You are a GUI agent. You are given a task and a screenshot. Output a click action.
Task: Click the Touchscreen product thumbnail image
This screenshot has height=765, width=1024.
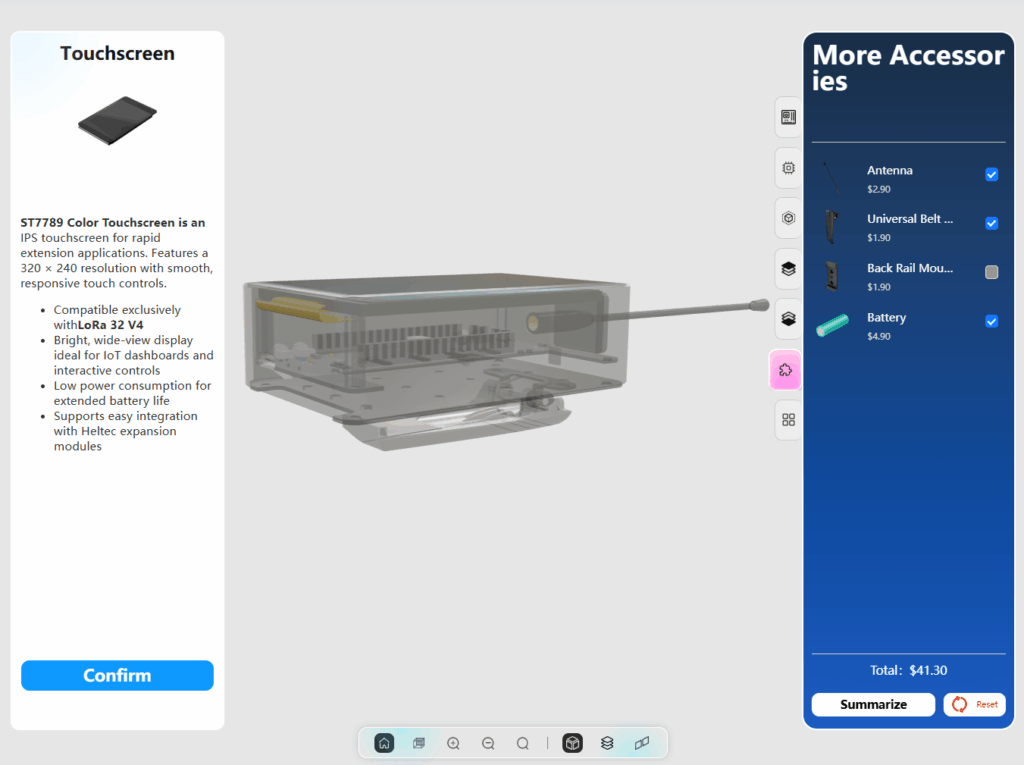click(118, 120)
